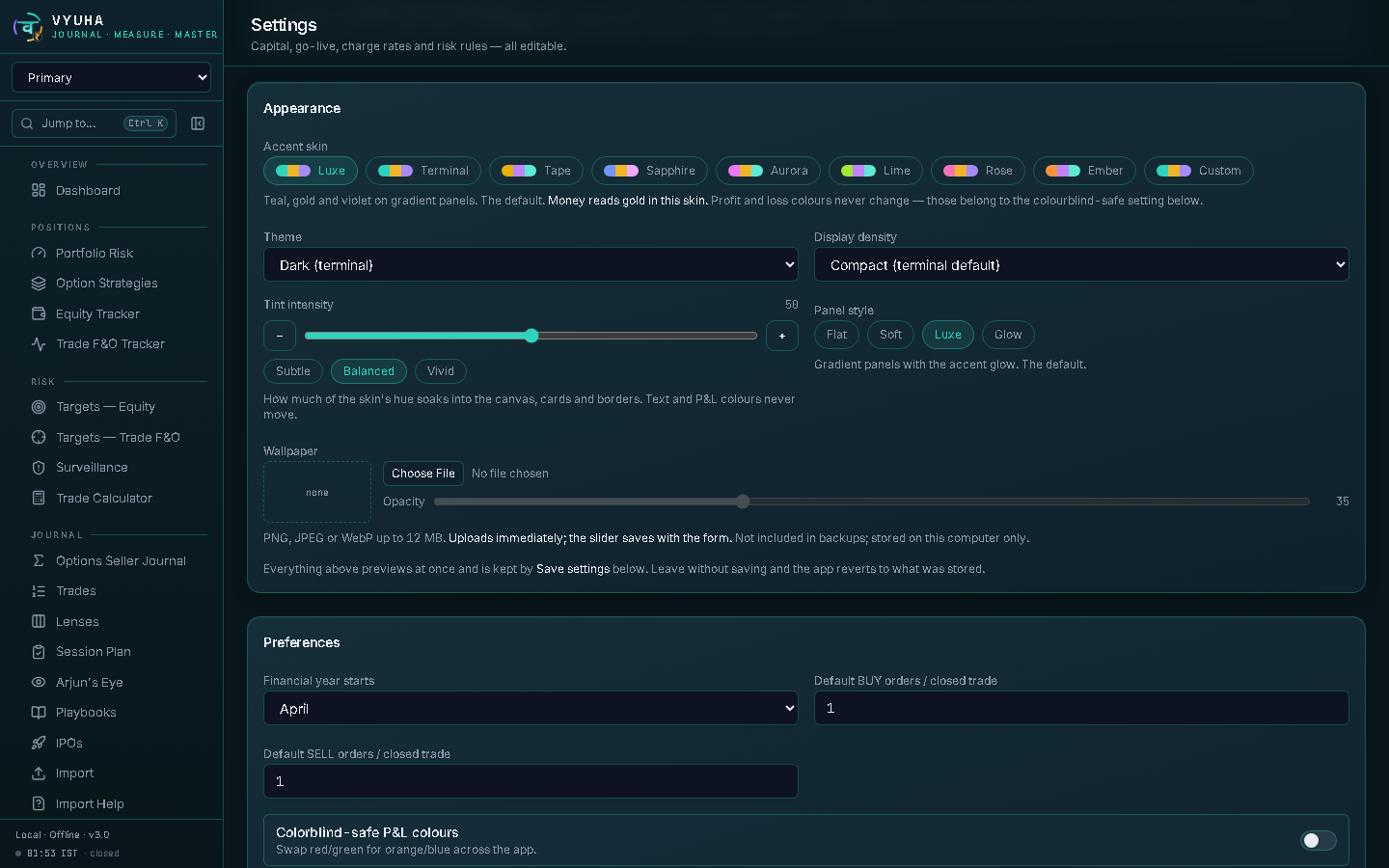
Task: Open Surveillance in the sidebar
Action: tap(92, 468)
